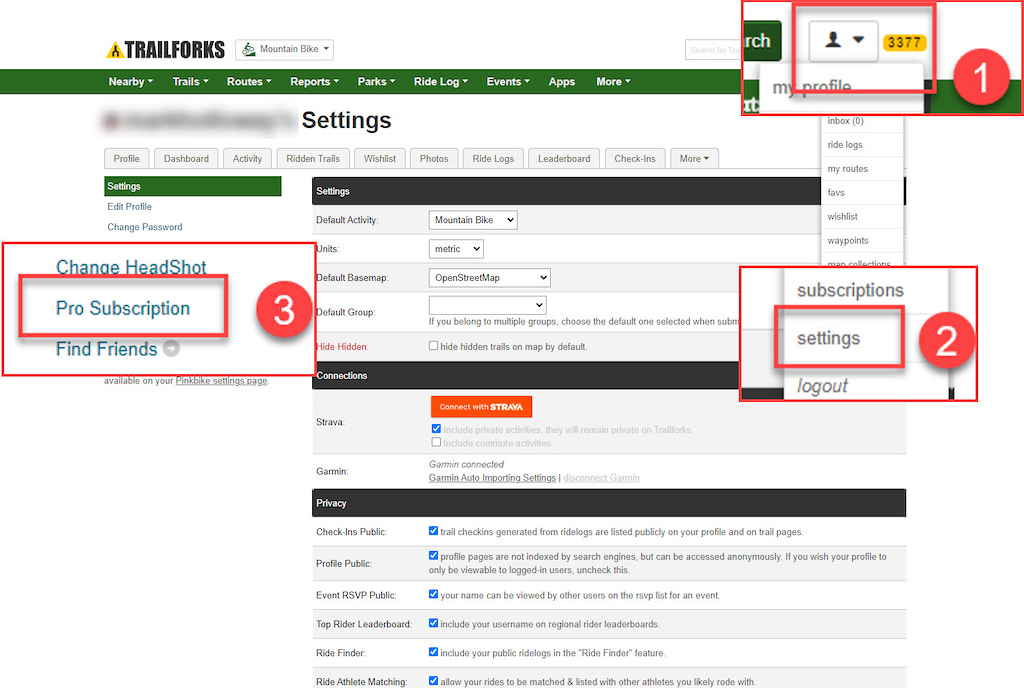The width and height of the screenshot is (1024, 688).
Task: Expand the Routes navigation menu
Action: [x=249, y=82]
